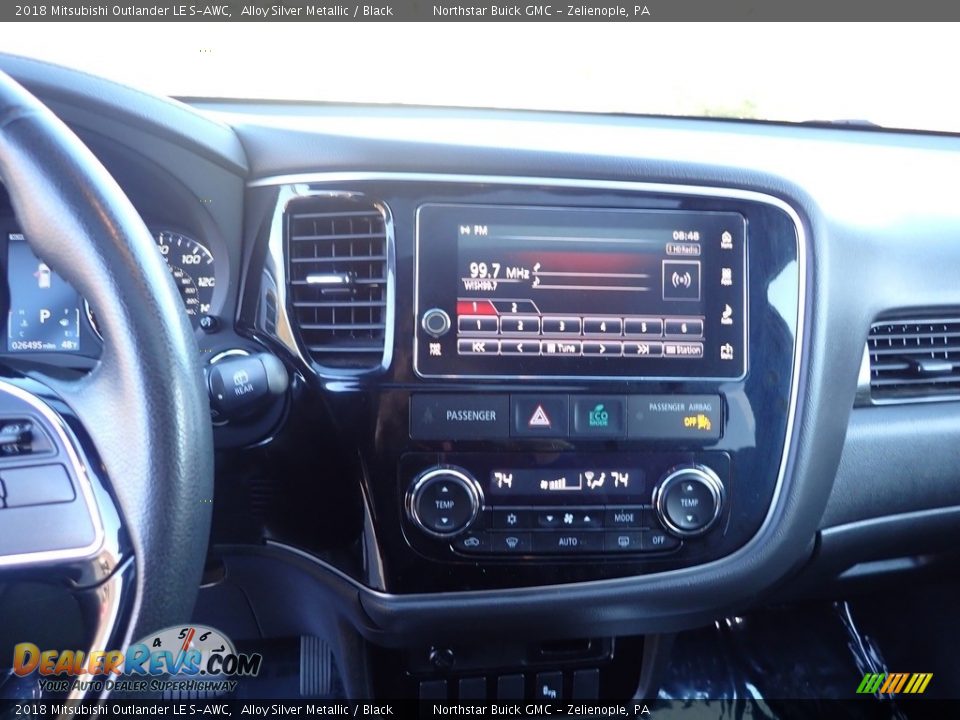Toggle the A/C snowflake button
This screenshot has height=720, width=960.
(512, 519)
